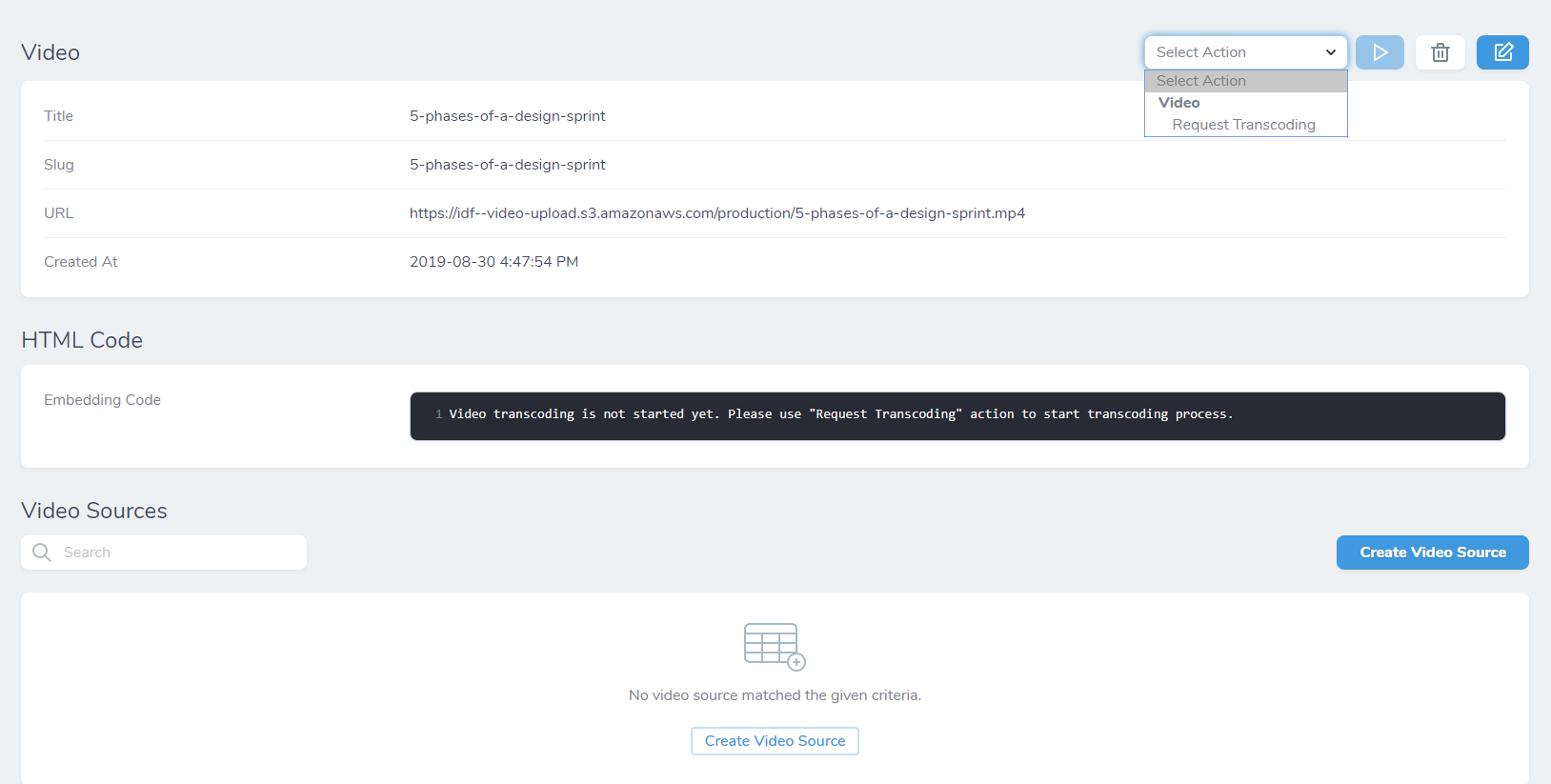The image size is (1551, 784).
Task: Click the blue Create Video Source button
Action: (x=1433, y=553)
